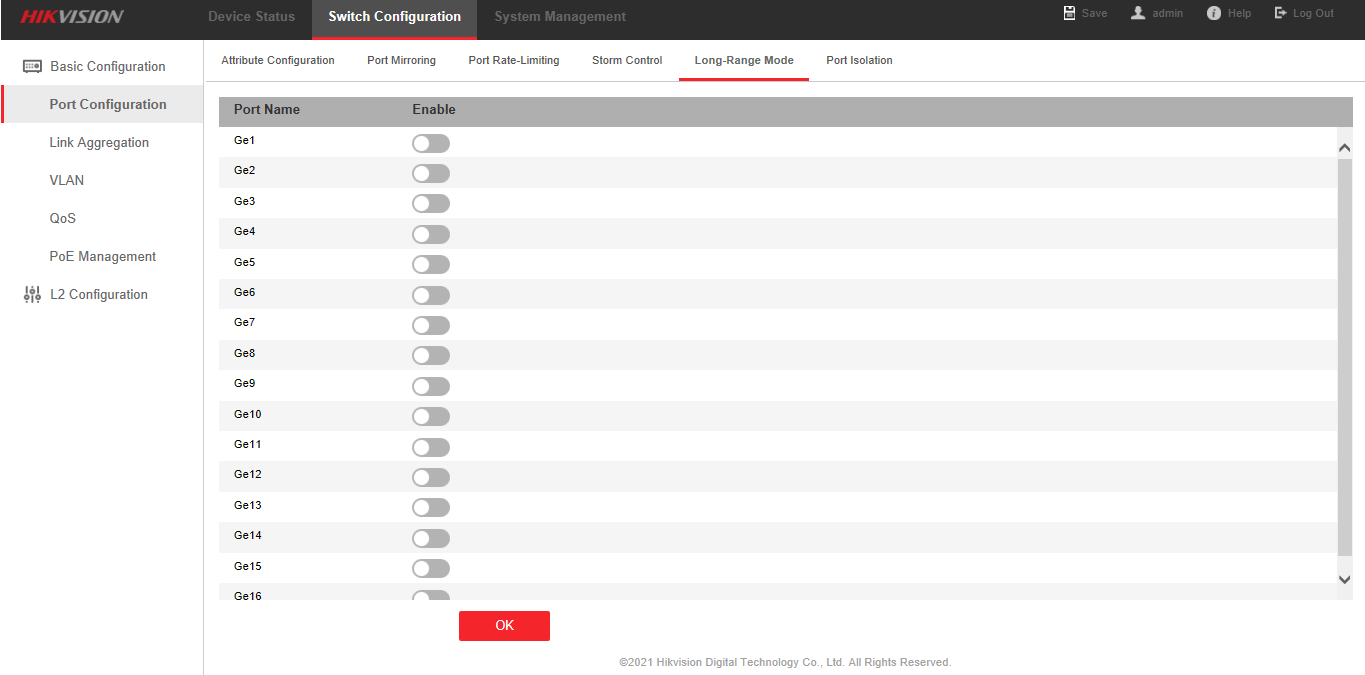Click the Log Out arrow icon
Image resolution: width=1365 pixels, height=675 pixels.
coord(1280,13)
